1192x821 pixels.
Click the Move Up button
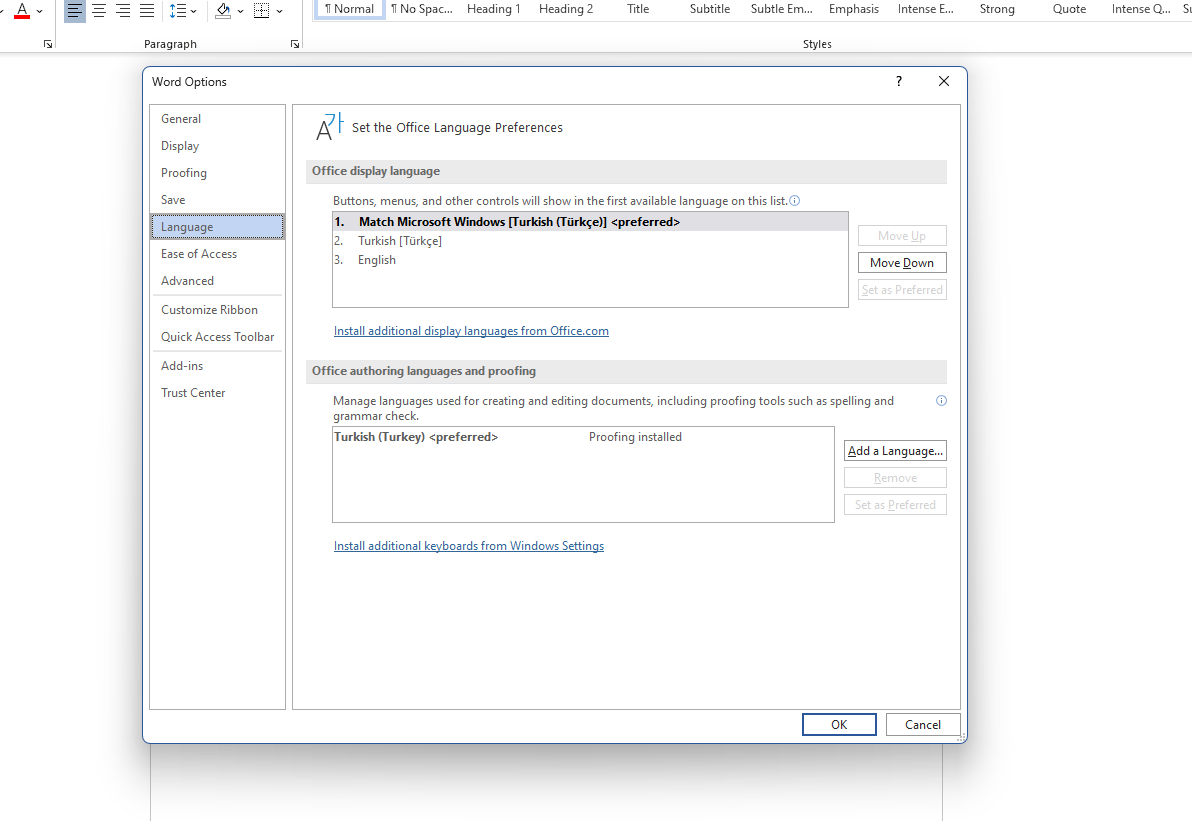(902, 236)
